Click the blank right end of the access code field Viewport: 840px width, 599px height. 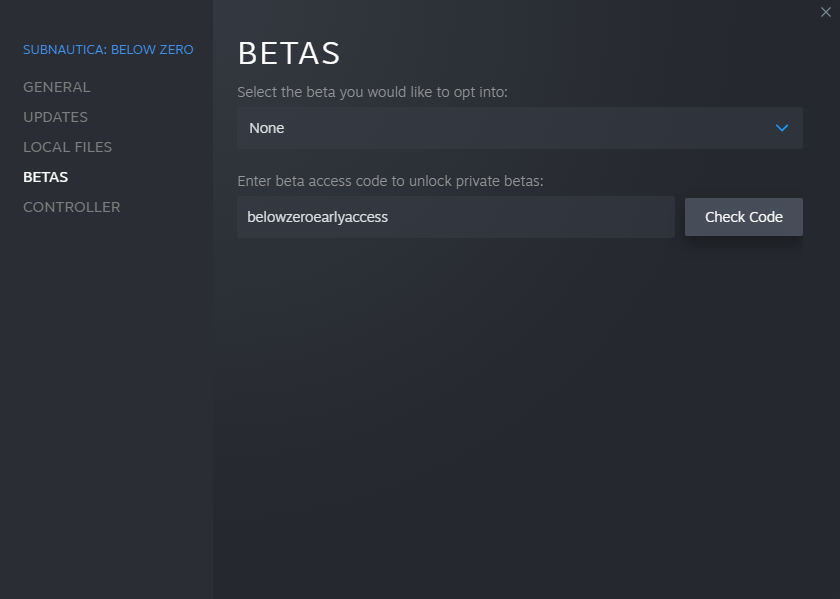tap(620, 217)
